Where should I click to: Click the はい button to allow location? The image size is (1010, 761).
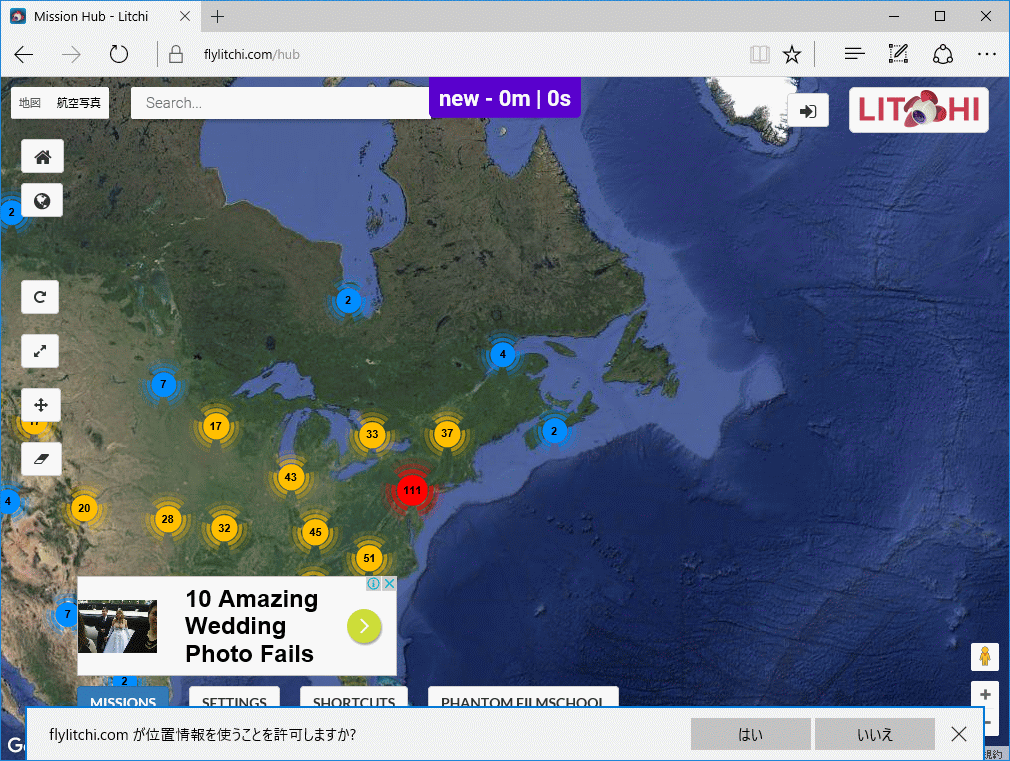750,734
